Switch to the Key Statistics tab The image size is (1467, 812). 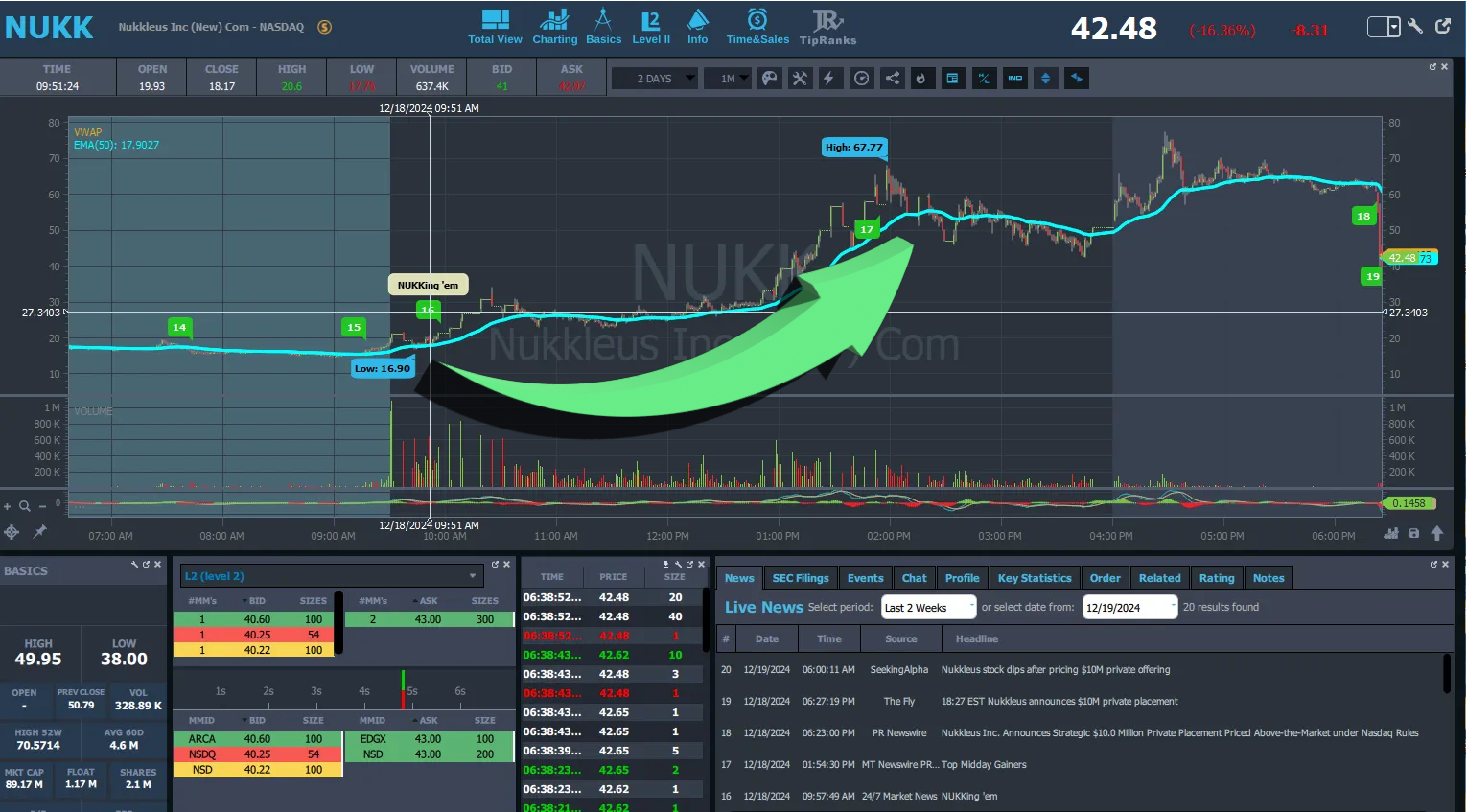coord(1035,578)
